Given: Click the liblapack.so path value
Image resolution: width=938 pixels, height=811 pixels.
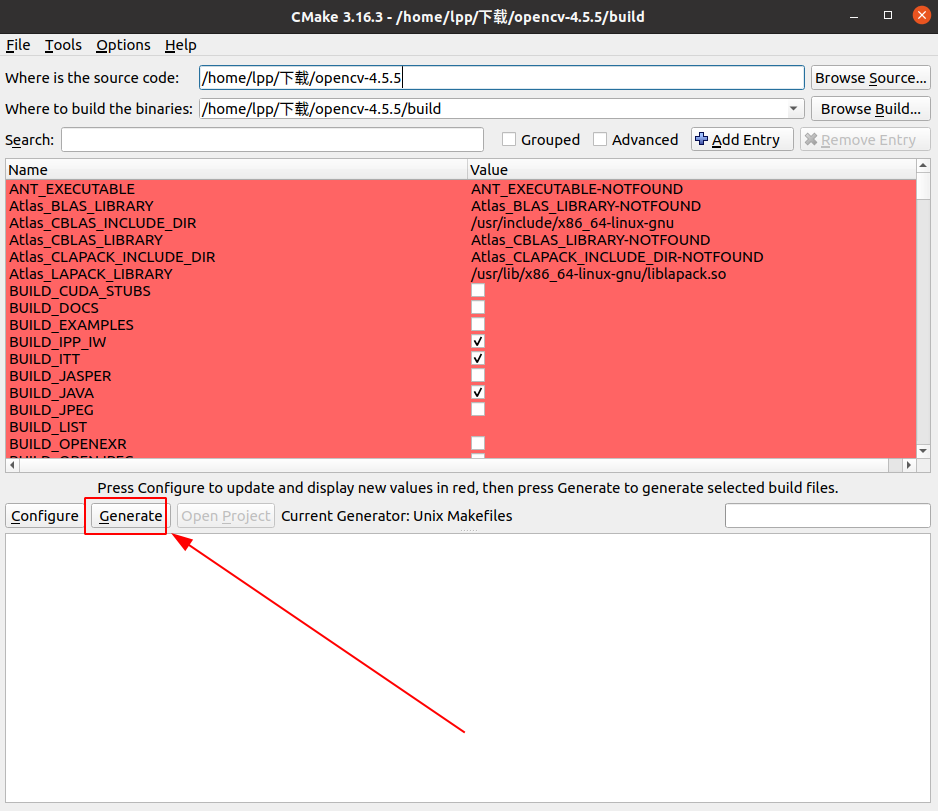Looking at the screenshot, I should pyautogui.click(x=598, y=274).
